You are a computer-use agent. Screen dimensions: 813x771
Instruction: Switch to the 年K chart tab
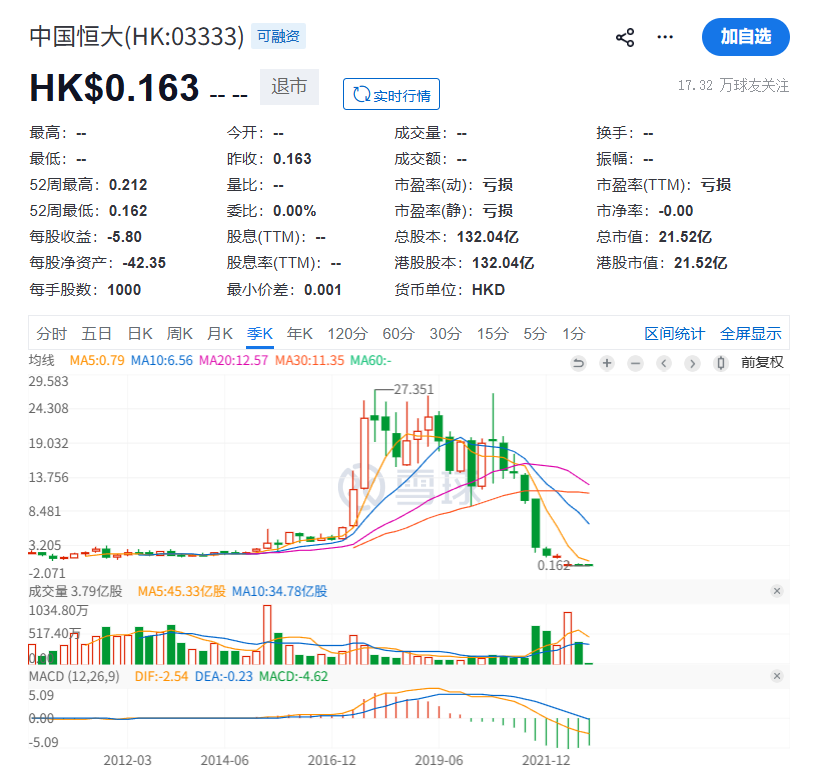[x=300, y=333]
